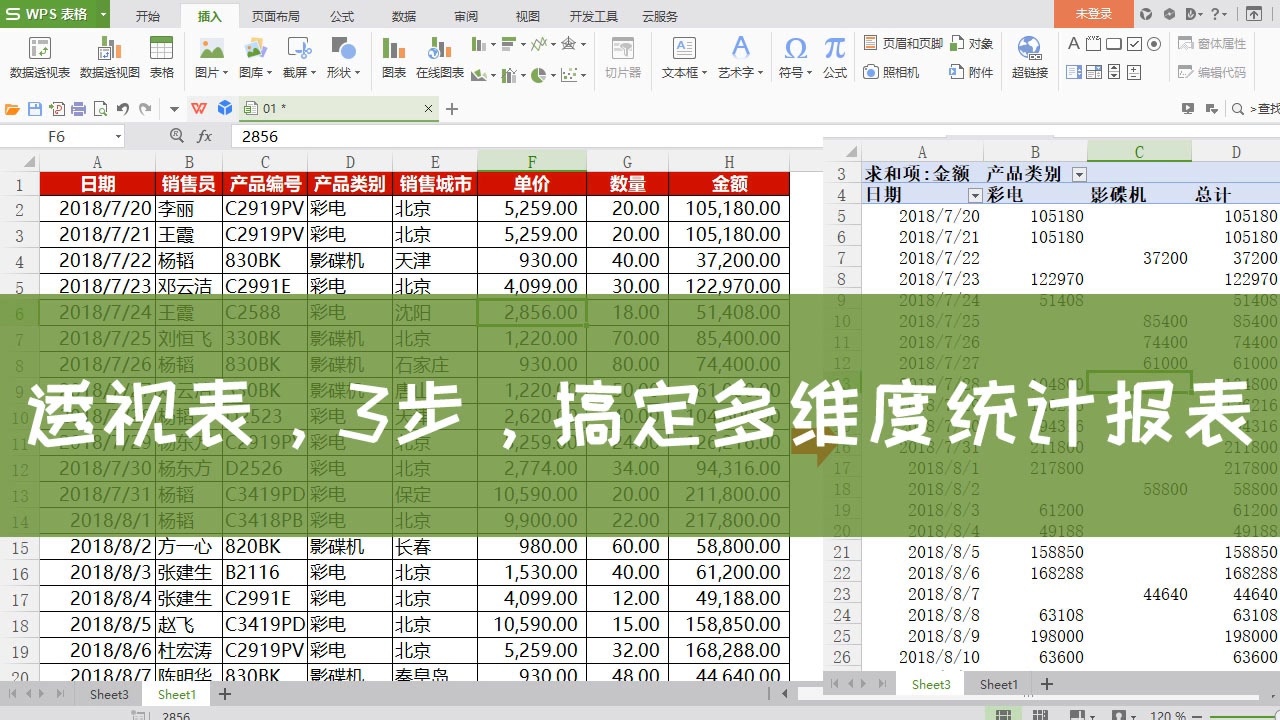Redo the last undone action
1280x720 pixels.
(x=145, y=109)
